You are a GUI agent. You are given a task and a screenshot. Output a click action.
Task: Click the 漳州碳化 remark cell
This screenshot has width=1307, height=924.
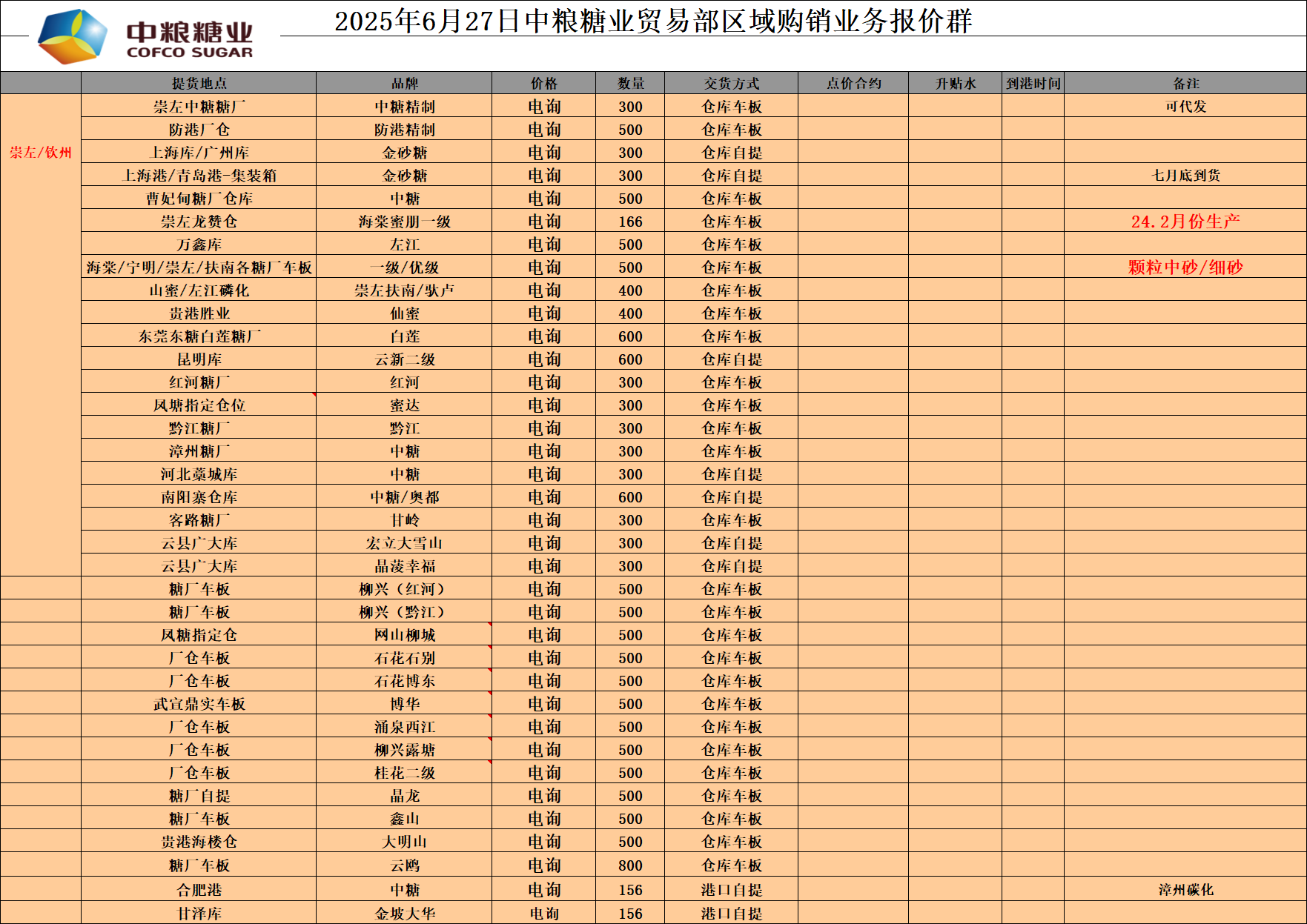click(x=1185, y=890)
